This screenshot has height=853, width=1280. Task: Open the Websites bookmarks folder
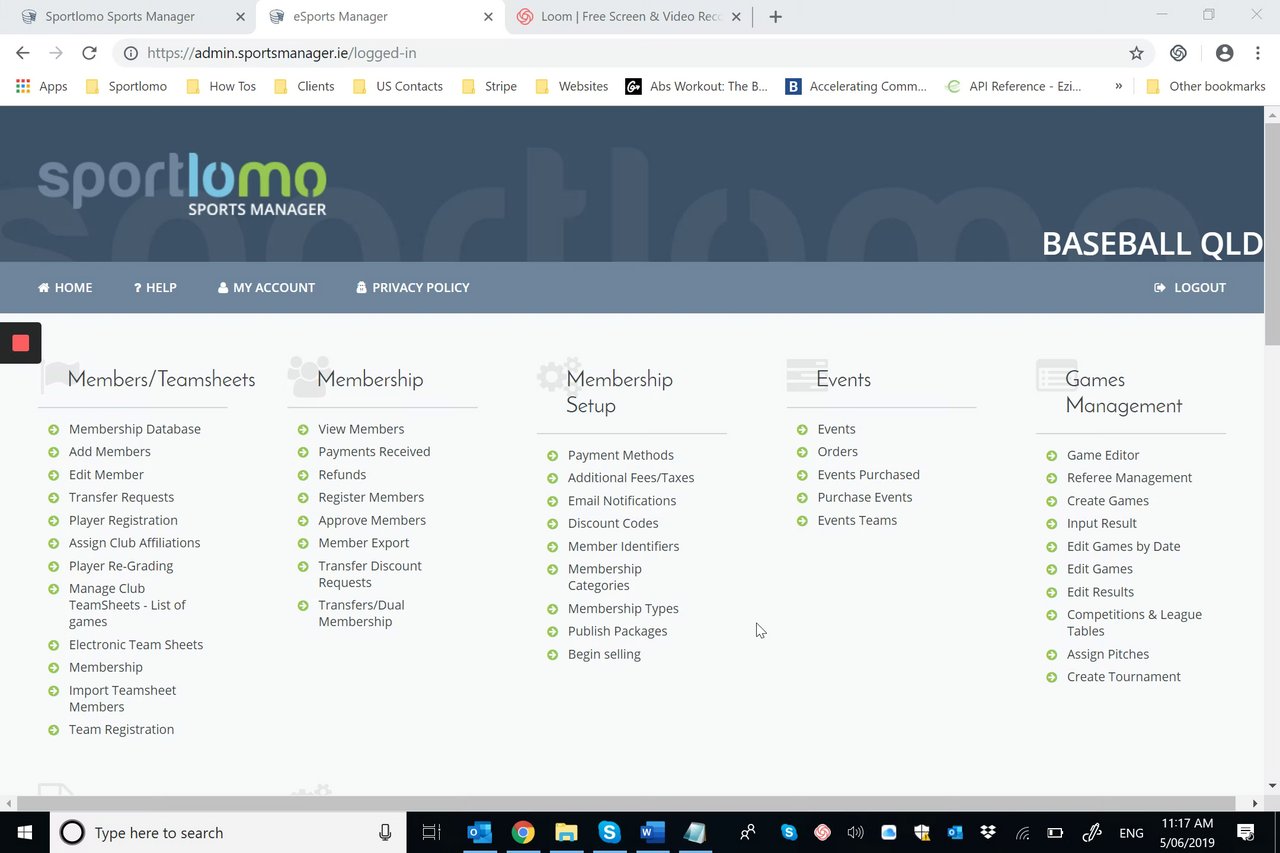pos(572,86)
